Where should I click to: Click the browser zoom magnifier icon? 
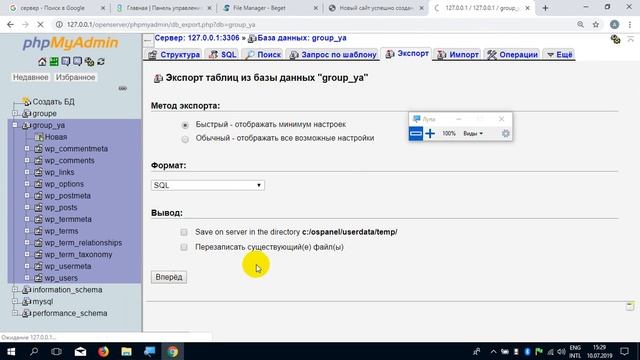tap(580, 24)
